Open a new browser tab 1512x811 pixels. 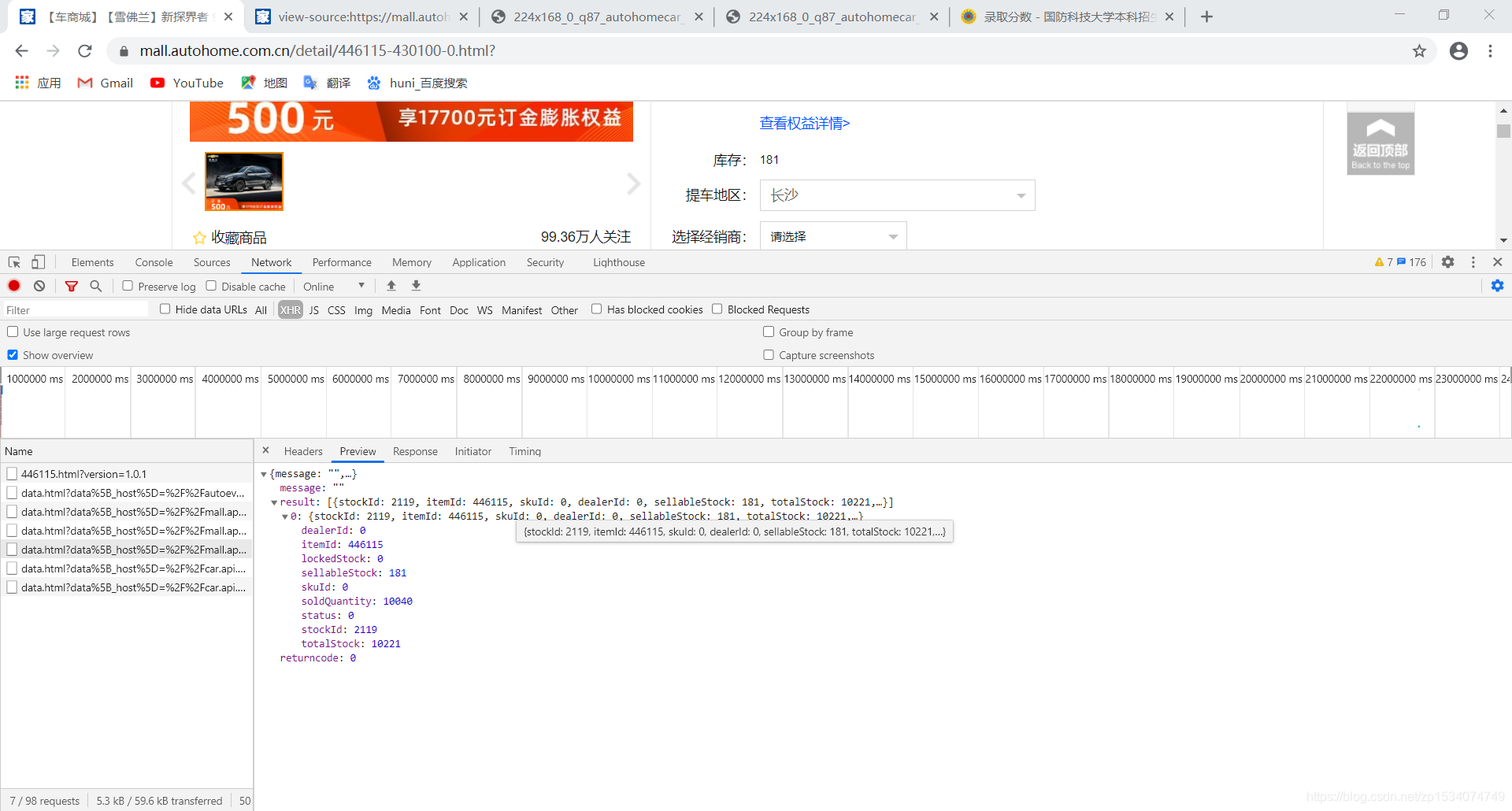[x=1206, y=17]
